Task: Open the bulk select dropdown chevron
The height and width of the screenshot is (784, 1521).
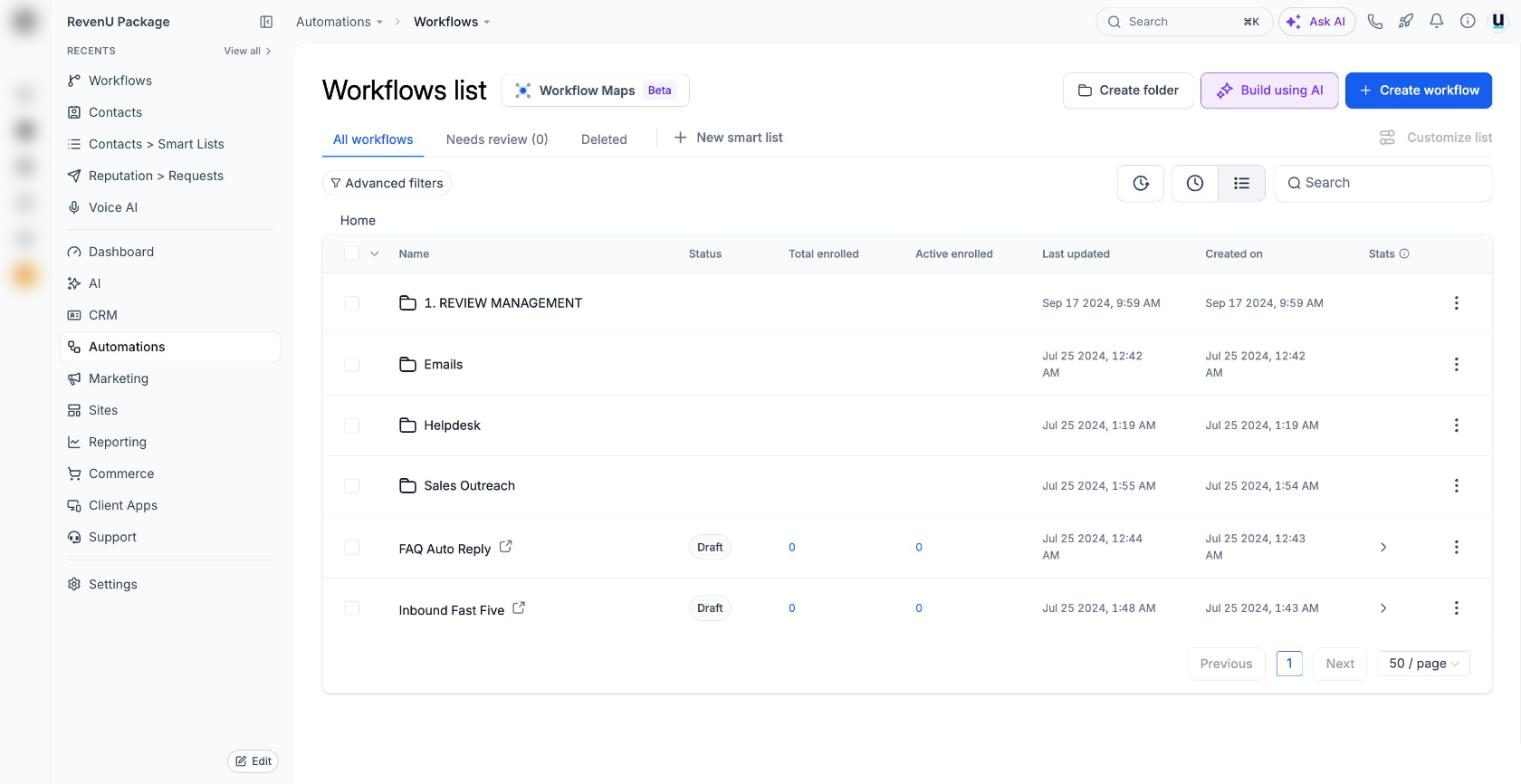Action: pos(375,254)
